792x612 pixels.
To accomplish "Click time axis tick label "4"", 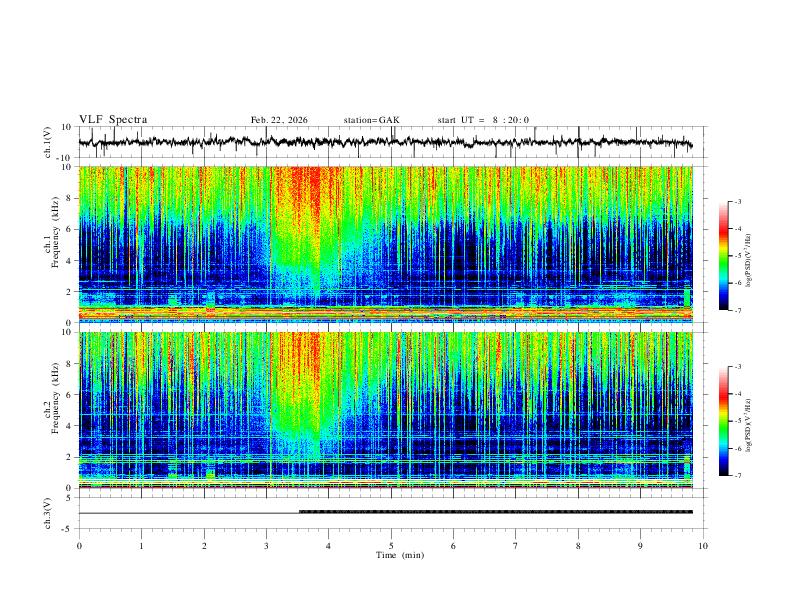I will (x=329, y=546).
